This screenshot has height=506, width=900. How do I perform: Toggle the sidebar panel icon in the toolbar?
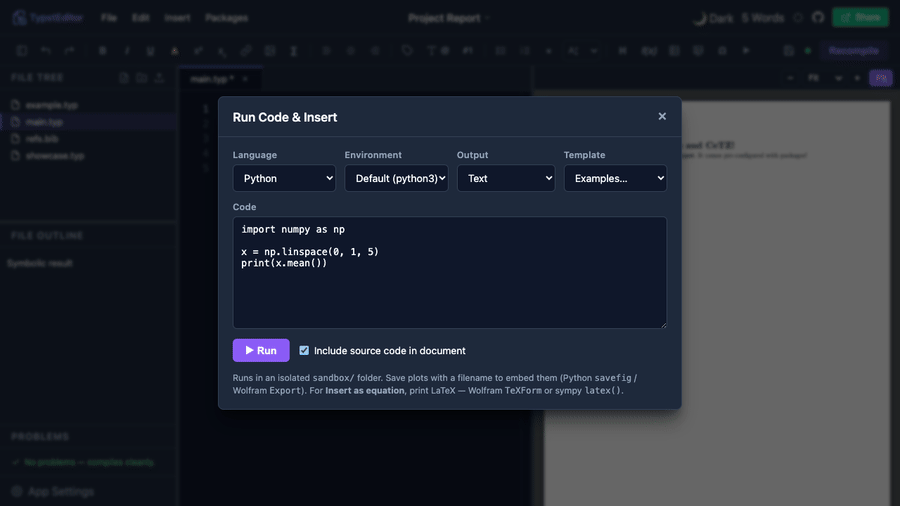click(21, 50)
